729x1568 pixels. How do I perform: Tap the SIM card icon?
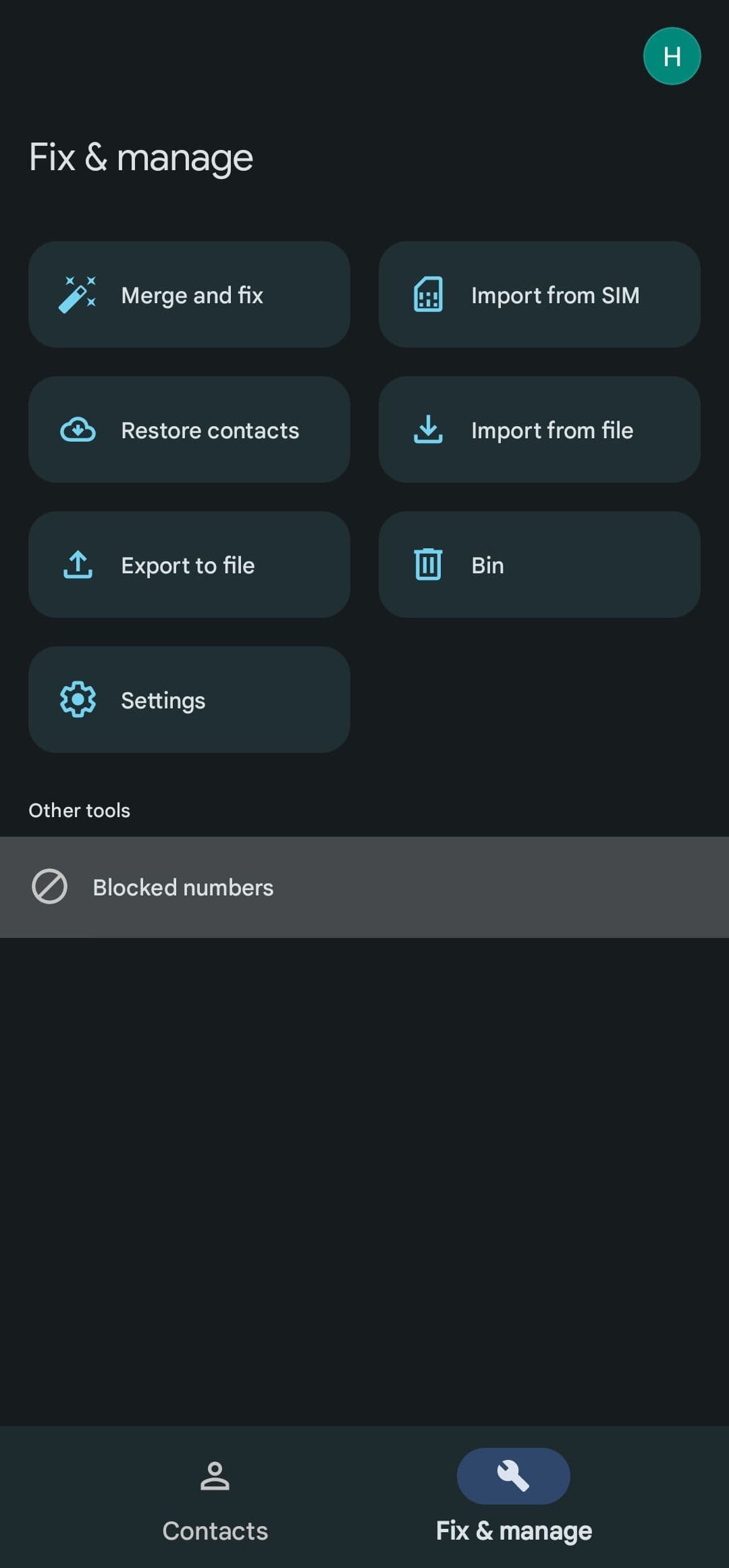[x=428, y=294]
